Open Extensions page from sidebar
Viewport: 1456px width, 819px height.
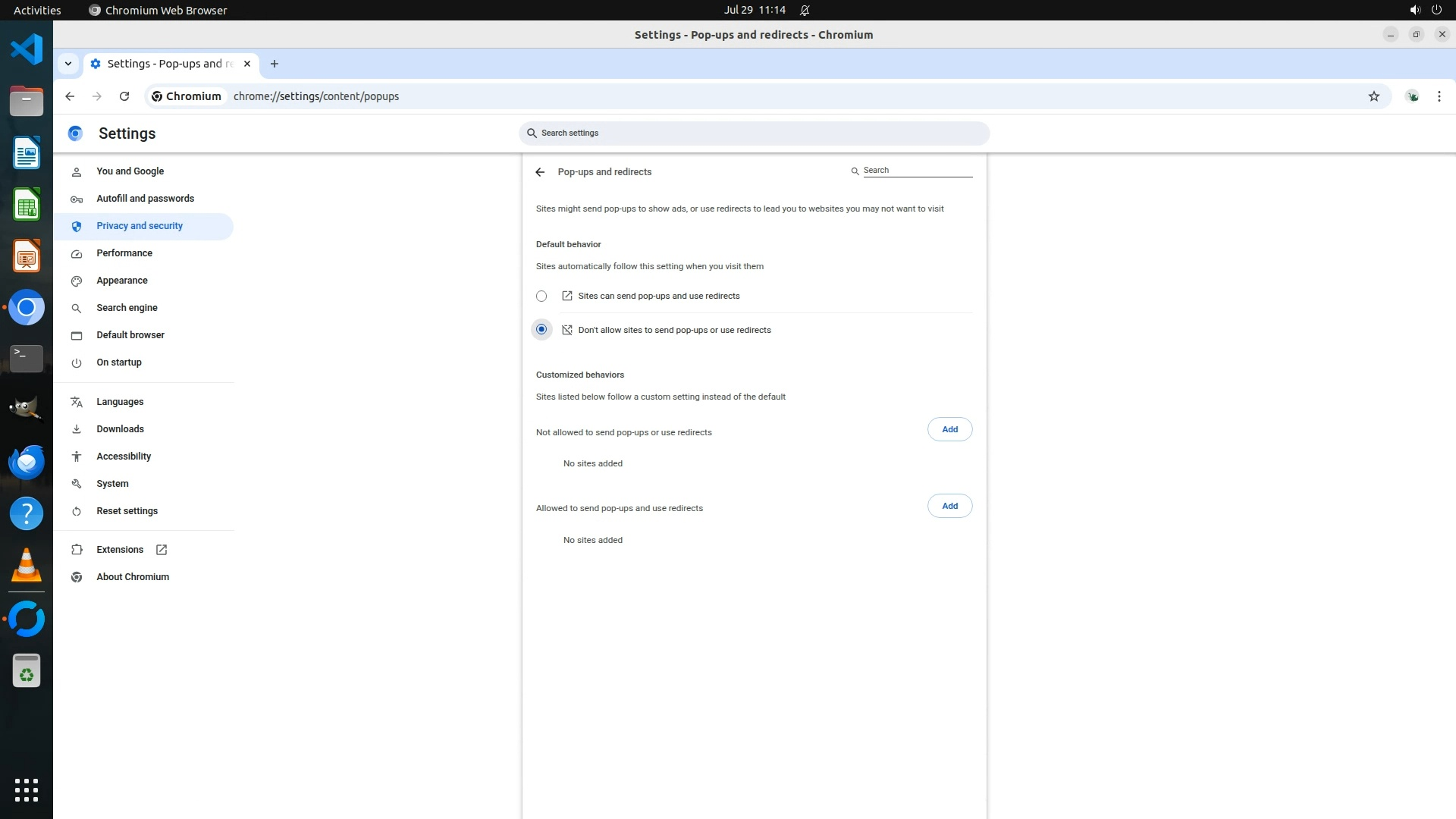120,550
